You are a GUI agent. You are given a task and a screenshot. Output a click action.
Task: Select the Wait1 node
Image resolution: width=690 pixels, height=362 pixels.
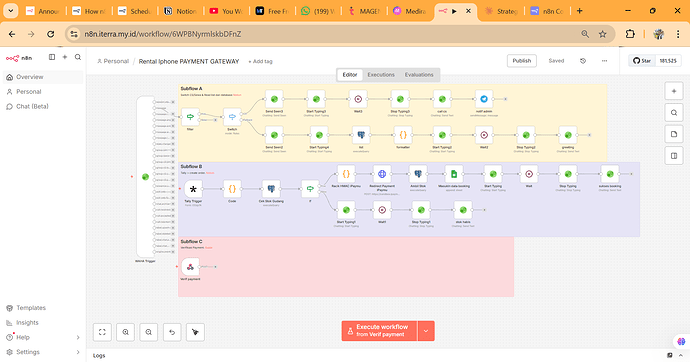point(382,210)
